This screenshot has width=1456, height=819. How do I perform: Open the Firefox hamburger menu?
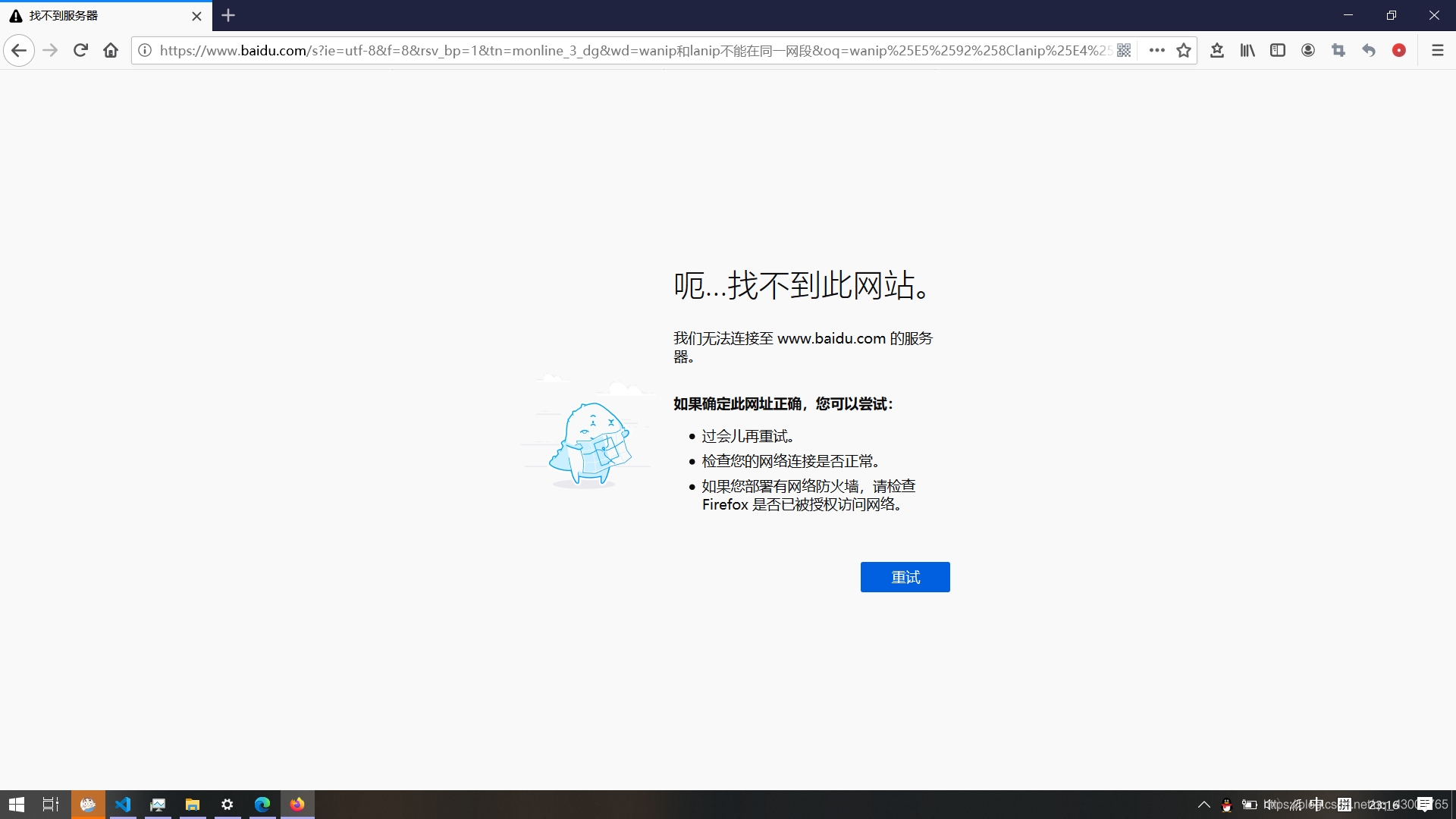pyautogui.click(x=1437, y=51)
